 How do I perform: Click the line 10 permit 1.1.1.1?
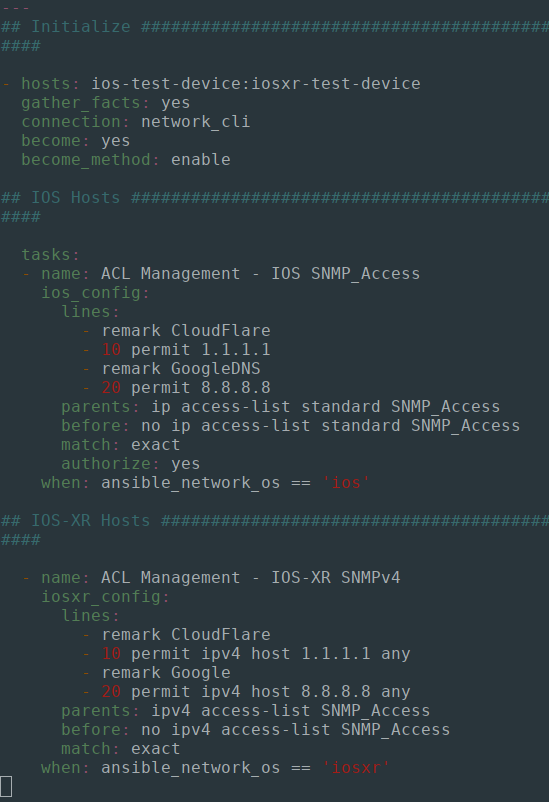(x=186, y=350)
